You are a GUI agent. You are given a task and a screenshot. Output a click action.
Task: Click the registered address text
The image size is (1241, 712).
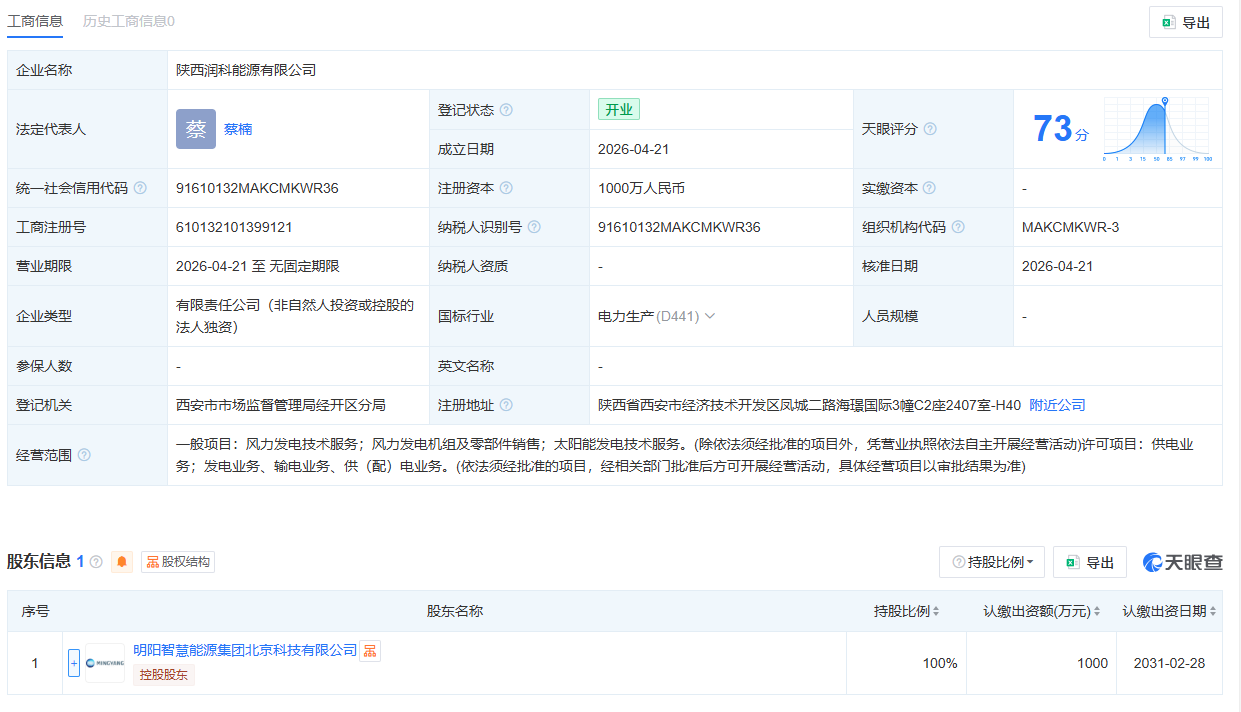click(809, 405)
